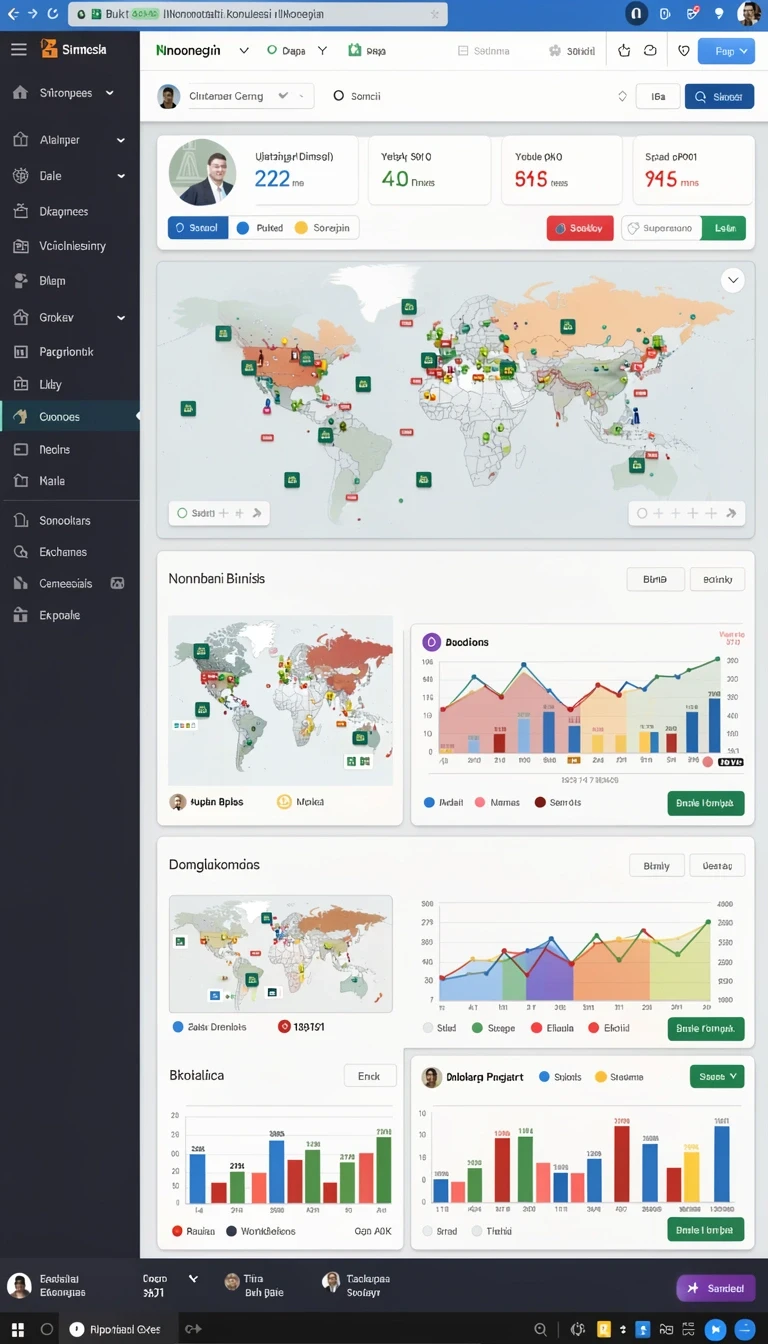Expand the Alaimper sidebar section

[x=121, y=141]
